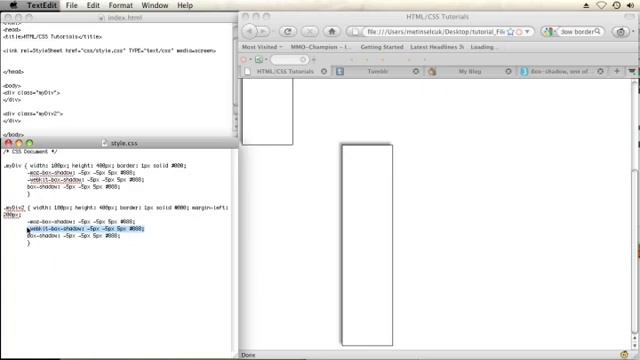Viewport: 640px width, 360px height.
Task: Close the Box-shadow tab
Action: (600, 71)
